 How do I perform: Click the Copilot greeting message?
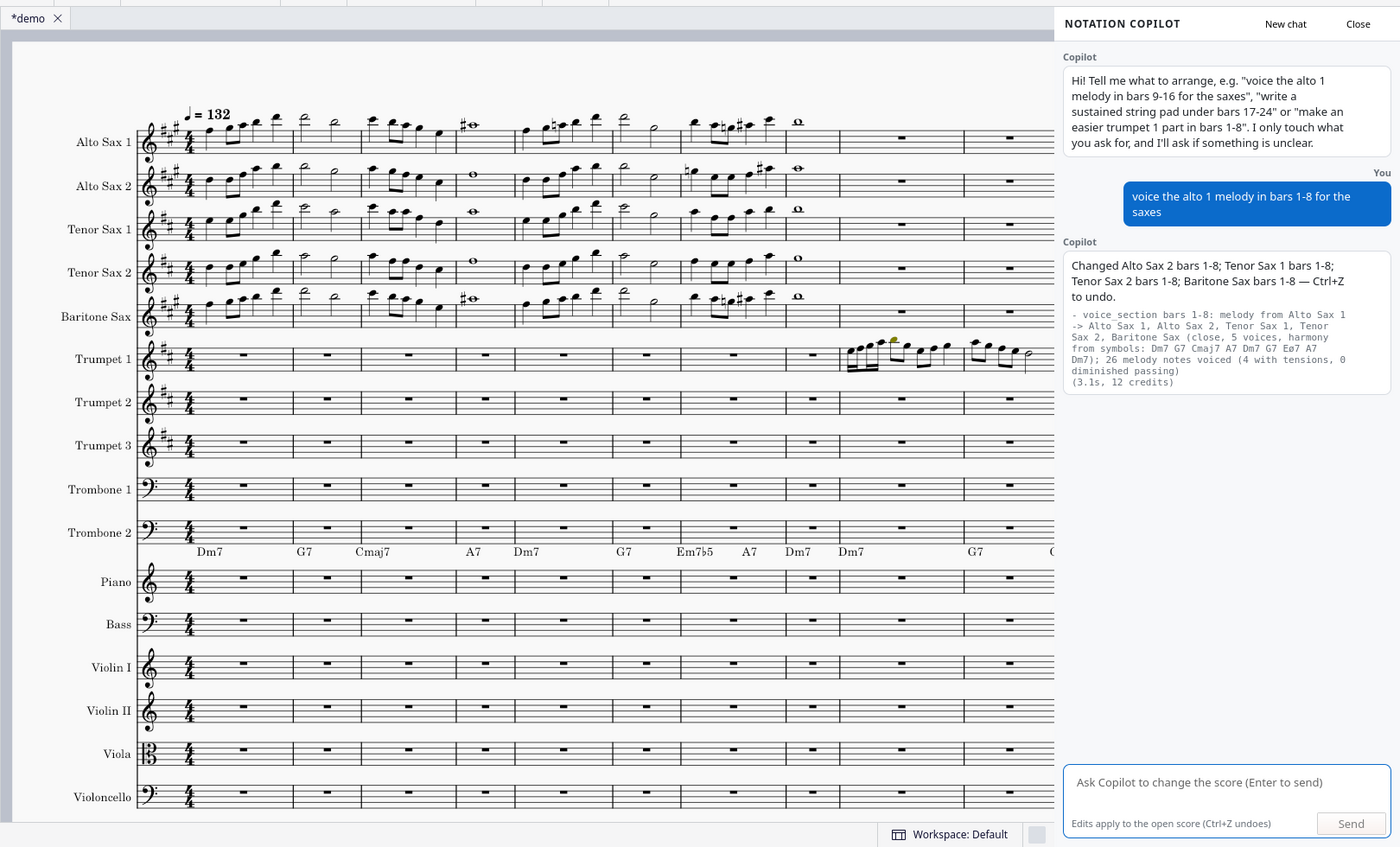click(1226, 111)
